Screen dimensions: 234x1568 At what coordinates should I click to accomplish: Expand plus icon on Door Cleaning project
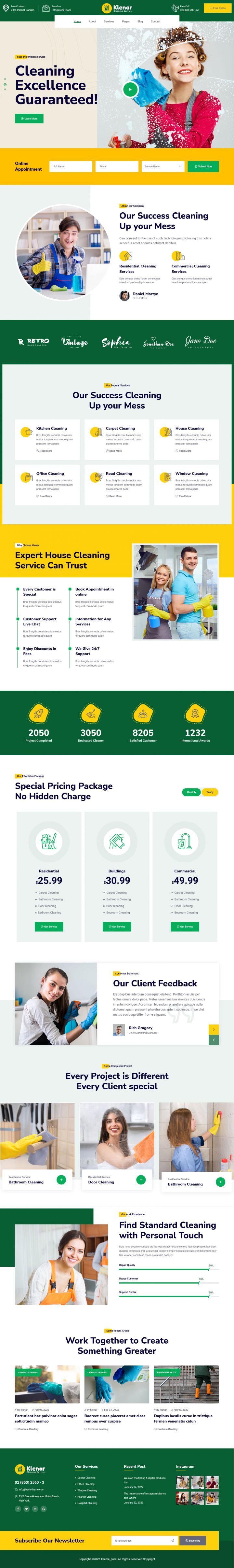141,1180
